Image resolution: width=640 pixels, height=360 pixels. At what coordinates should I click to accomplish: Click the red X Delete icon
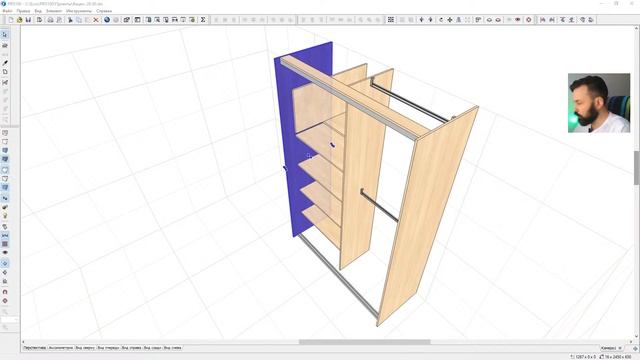[96, 20]
